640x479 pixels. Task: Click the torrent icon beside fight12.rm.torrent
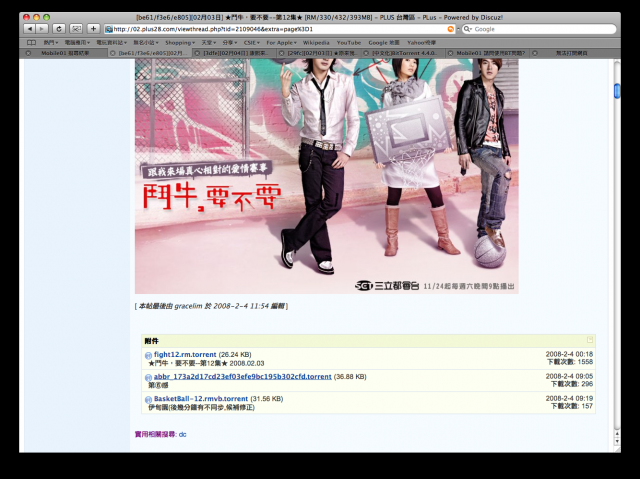coord(148,355)
